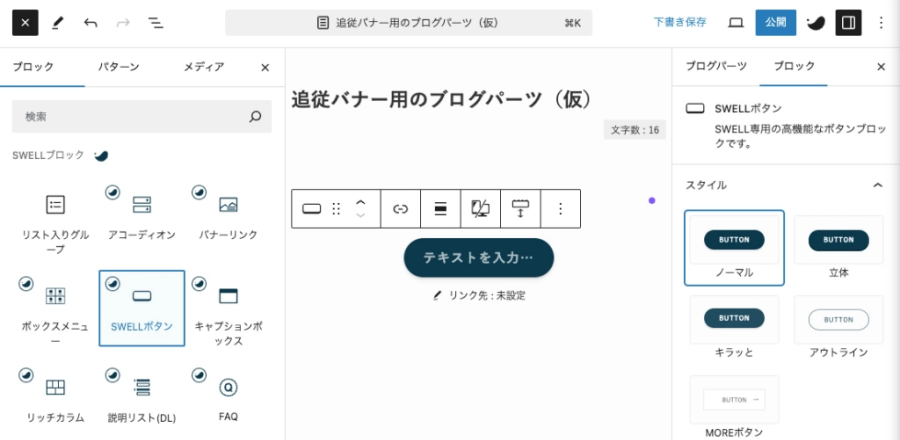Viewport: 900px width, 440px height.
Task: Click the 文字数 : 16 counter badge
Action: point(635,130)
